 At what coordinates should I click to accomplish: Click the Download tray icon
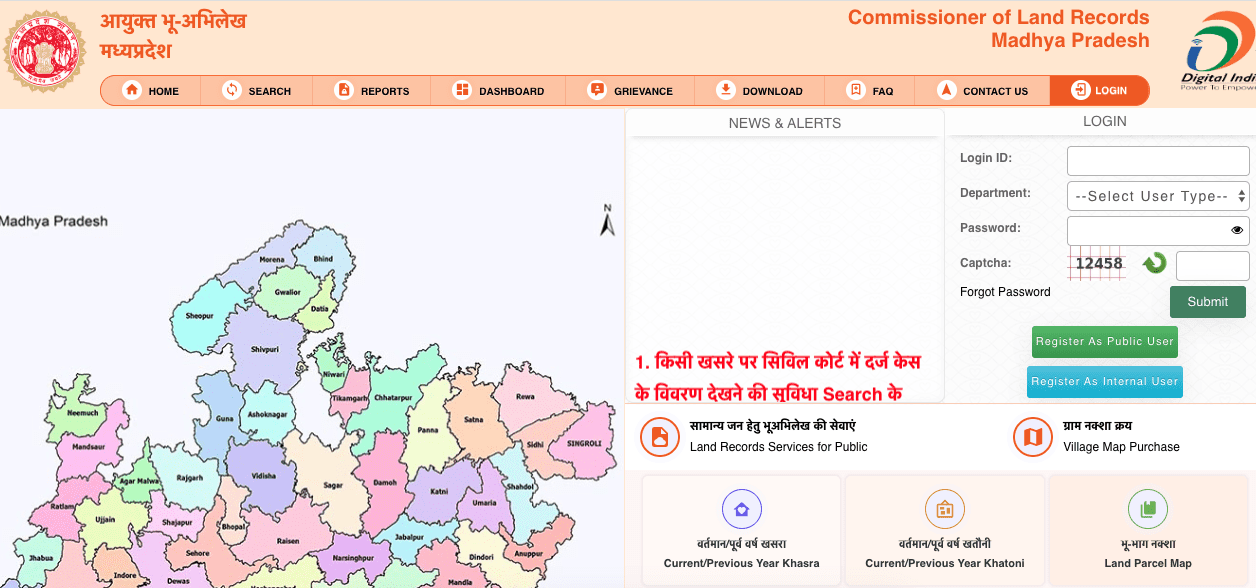pyautogui.click(x=725, y=90)
